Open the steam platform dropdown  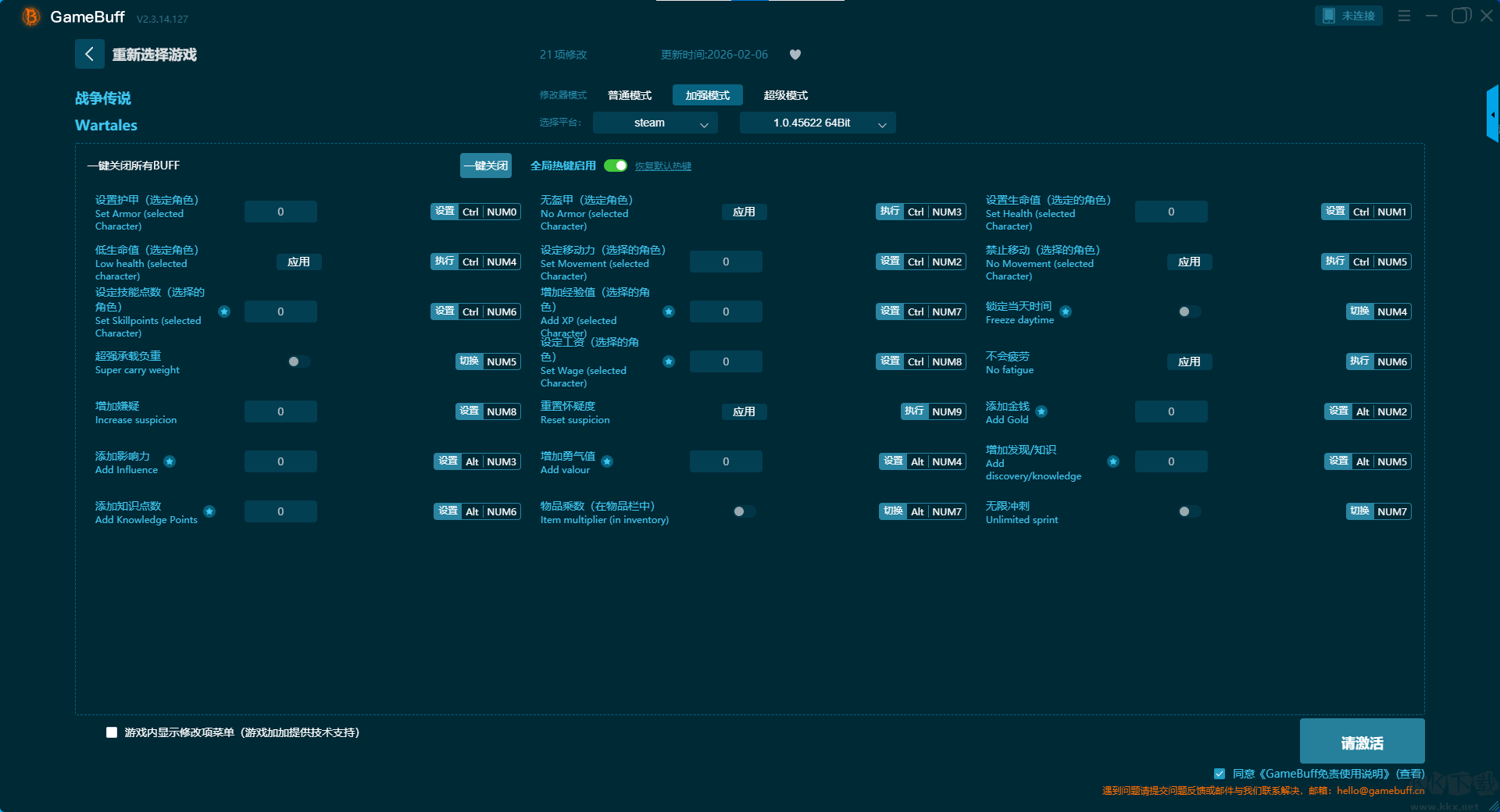click(x=655, y=123)
